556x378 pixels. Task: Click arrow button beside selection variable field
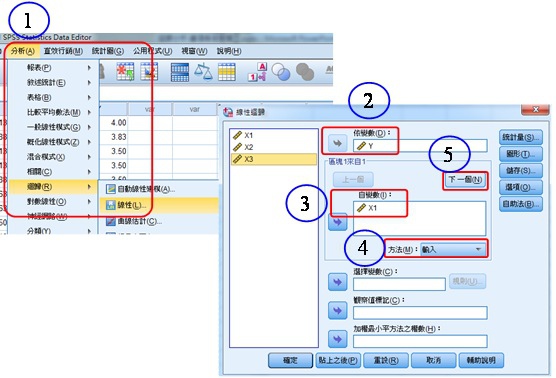(x=337, y=282)
